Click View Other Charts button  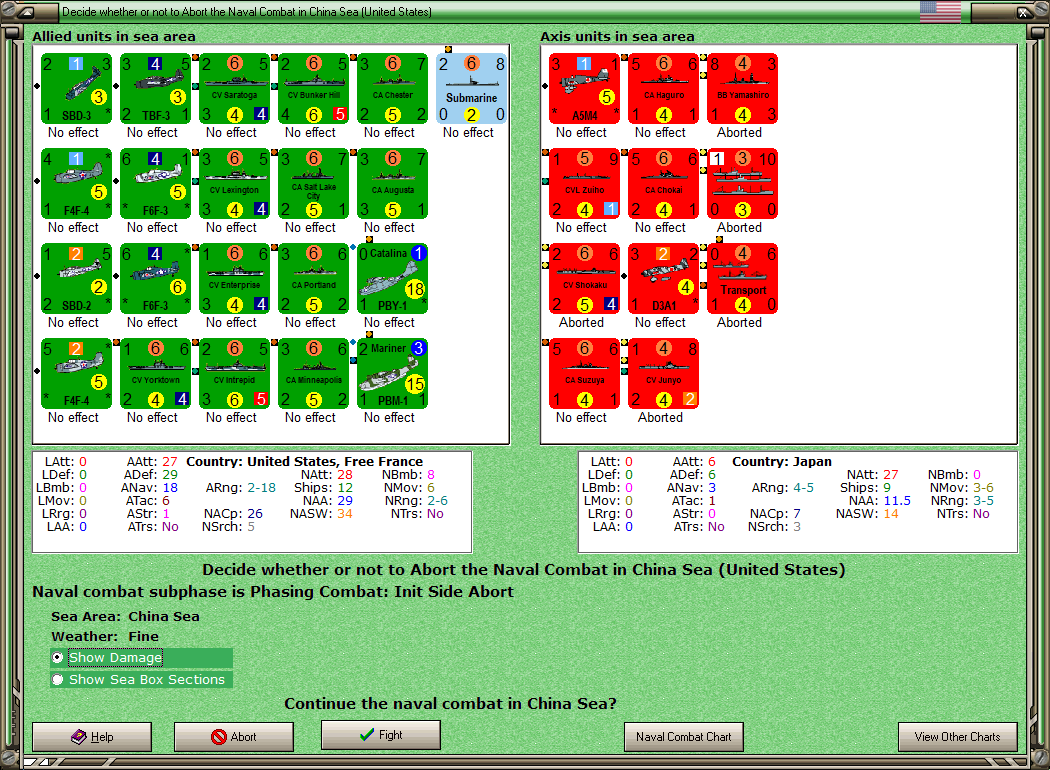958,737
